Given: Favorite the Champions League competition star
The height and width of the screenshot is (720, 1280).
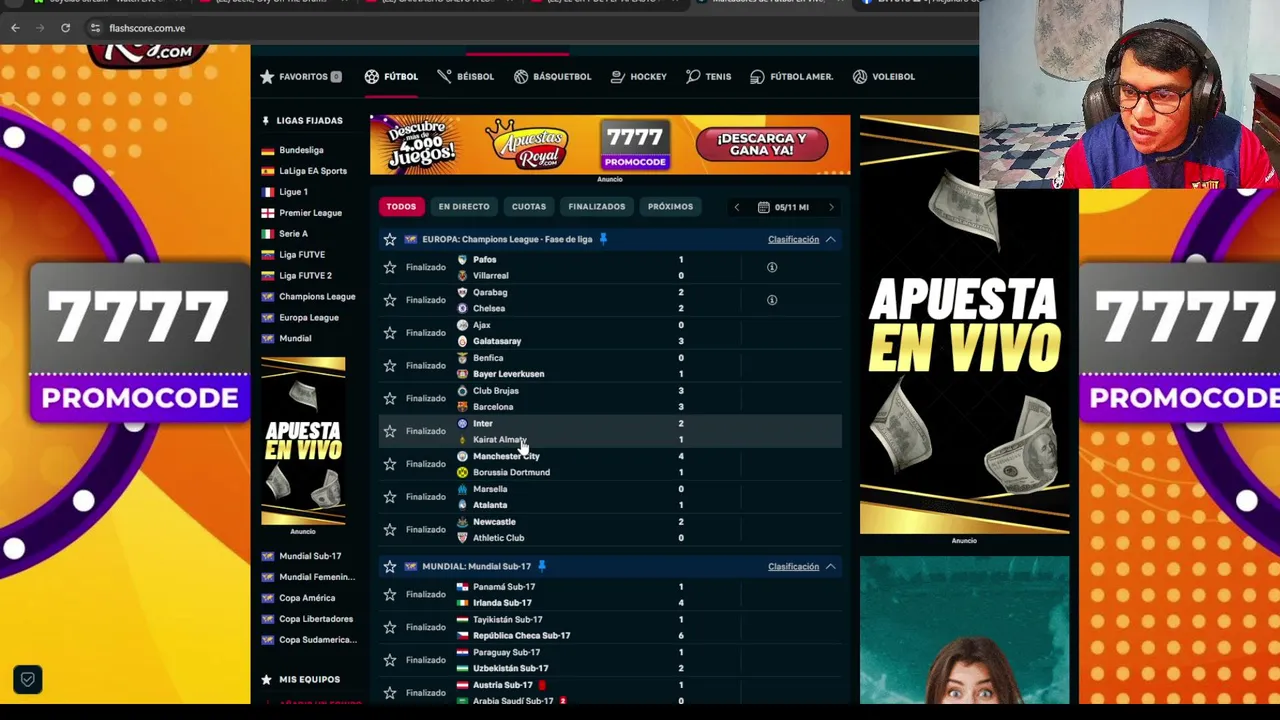Looking at the screenshot, I should (x=390, y=239).
